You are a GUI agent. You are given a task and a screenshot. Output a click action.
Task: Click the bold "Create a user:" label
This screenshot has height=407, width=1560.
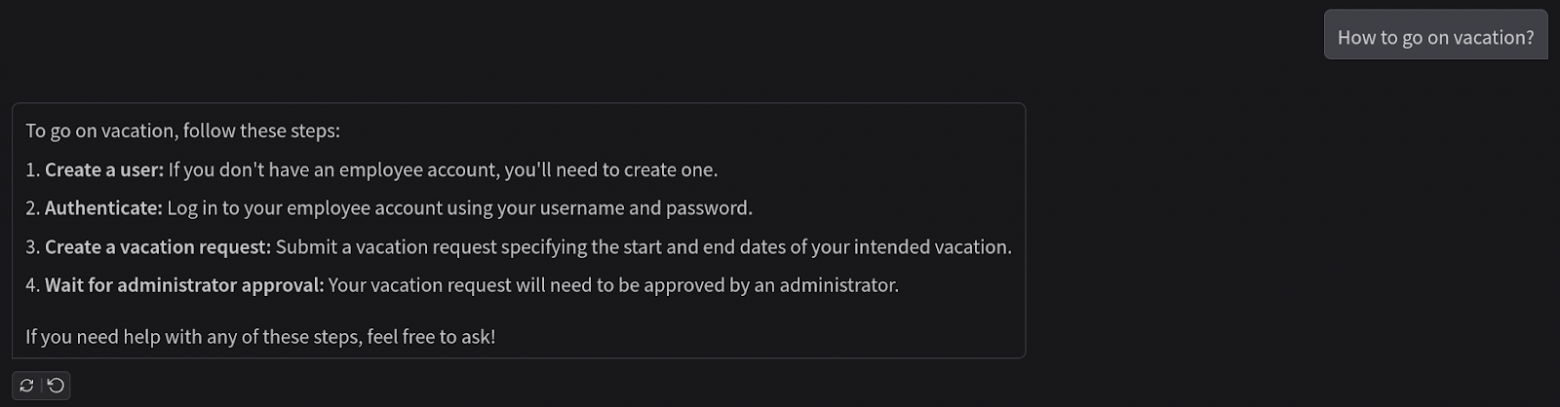[x=104, y=170]
